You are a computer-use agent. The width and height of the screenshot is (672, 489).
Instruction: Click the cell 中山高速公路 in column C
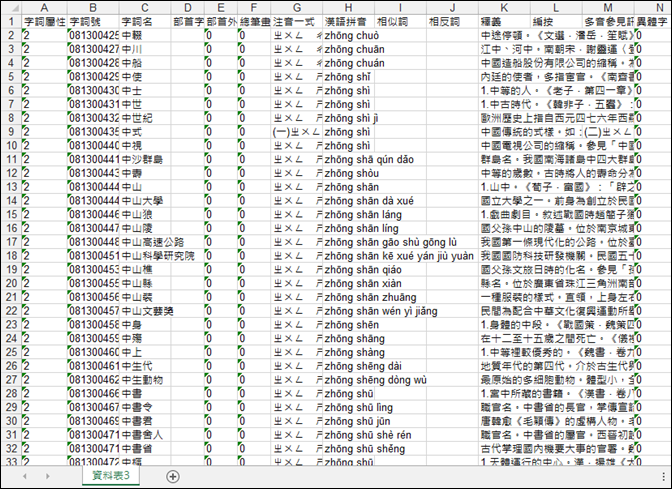coord(144,242)
